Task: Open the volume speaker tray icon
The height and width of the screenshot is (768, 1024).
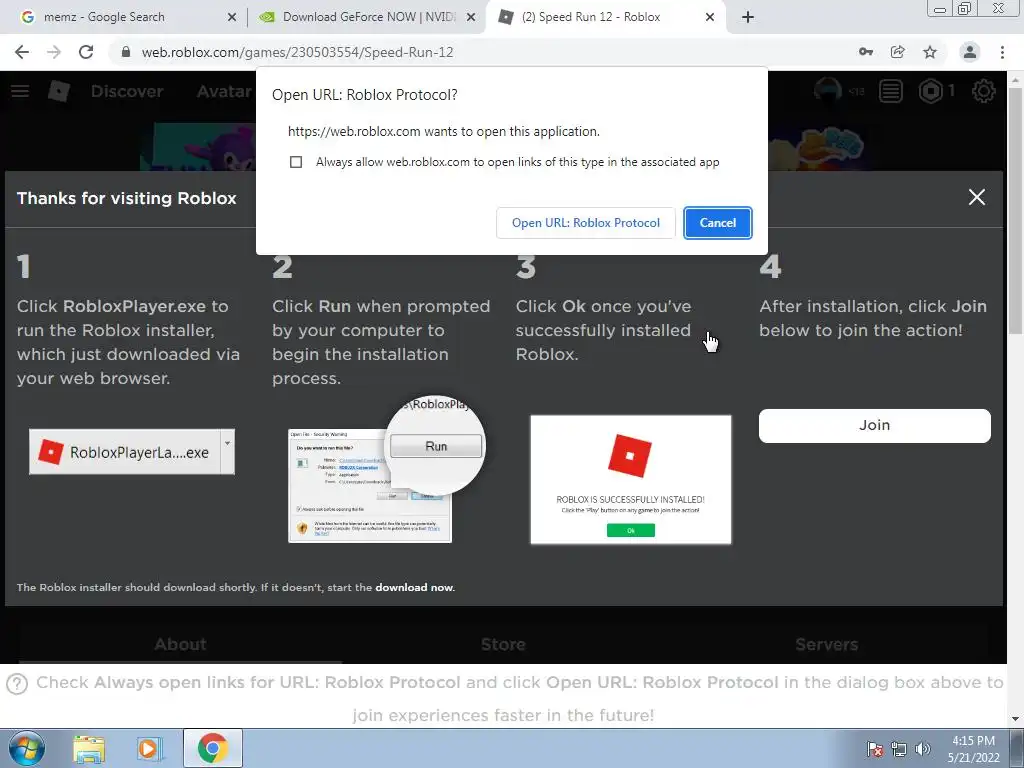Action: pos(922,748)
